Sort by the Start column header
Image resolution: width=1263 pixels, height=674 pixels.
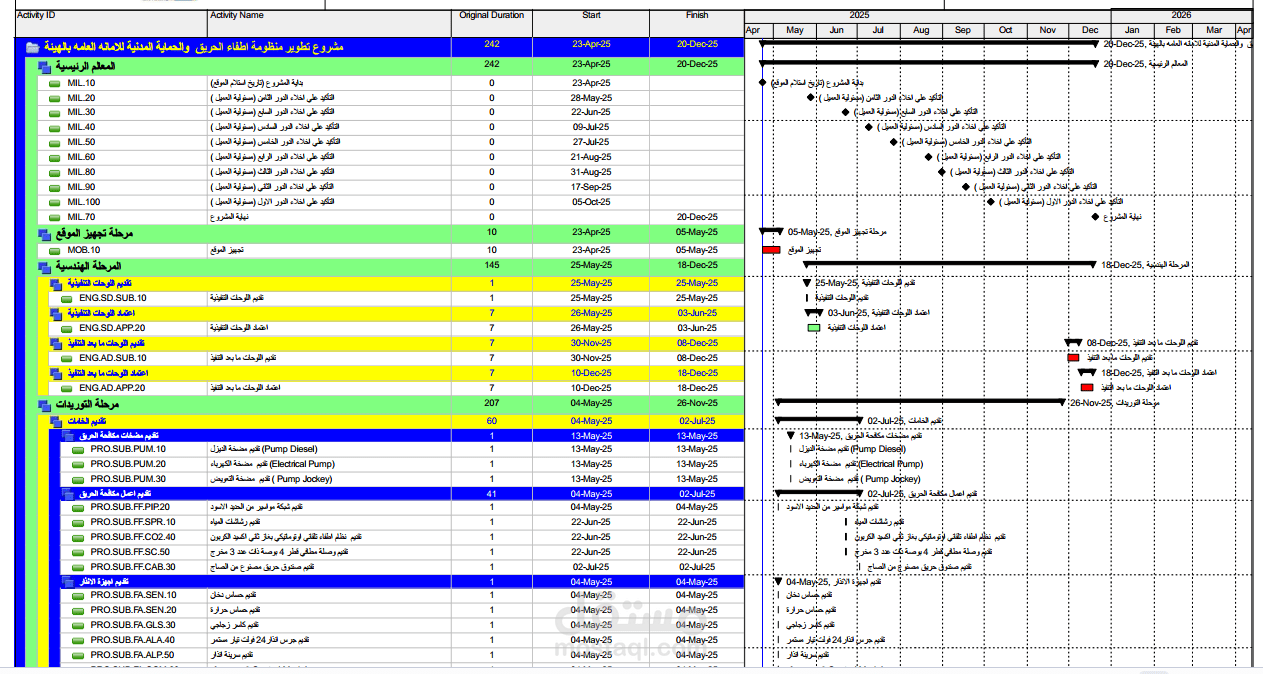[591, 23]
